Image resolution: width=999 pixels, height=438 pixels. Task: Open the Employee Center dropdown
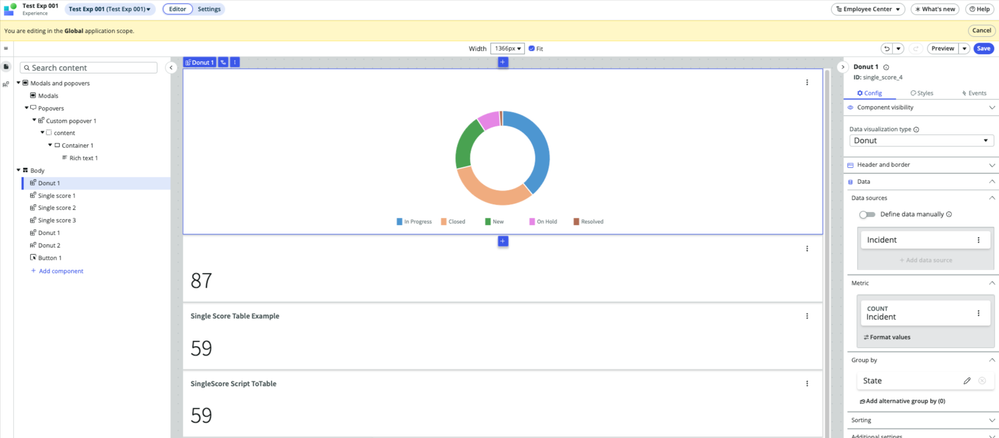coord(868,10)
